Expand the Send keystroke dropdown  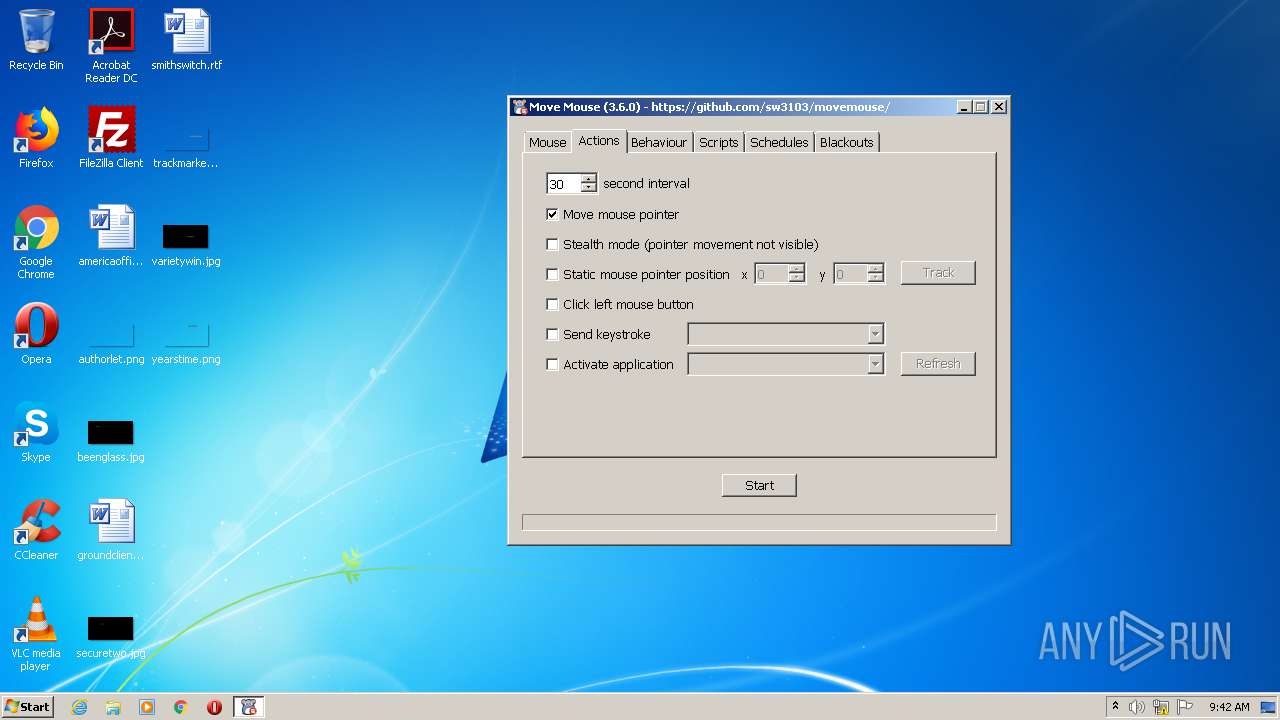(x=875, y=334)
